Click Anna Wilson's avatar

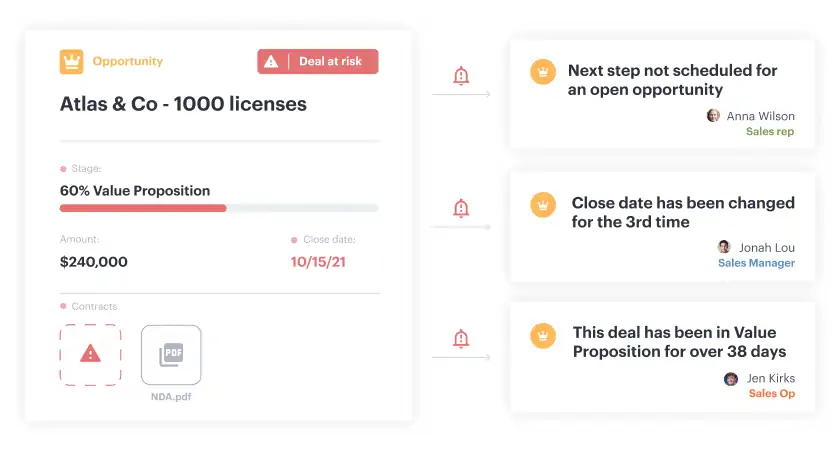click(x=713, y=115)
